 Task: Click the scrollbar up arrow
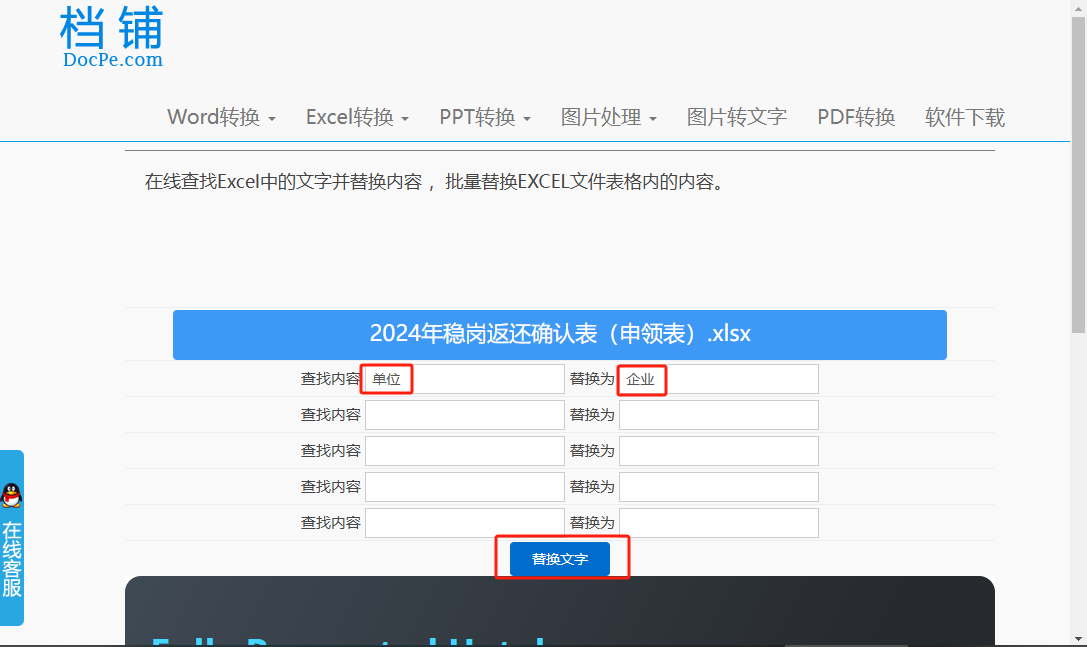click(1079, 8)
